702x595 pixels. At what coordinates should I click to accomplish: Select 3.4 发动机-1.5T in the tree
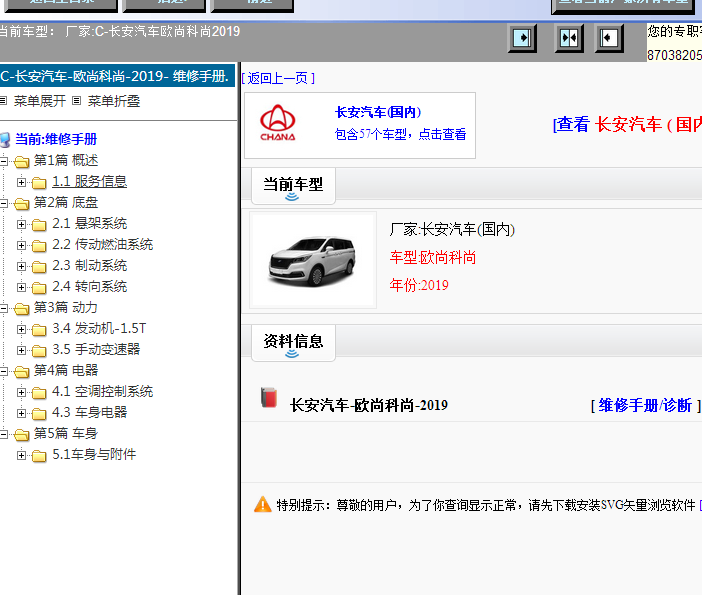click(99, 328)
